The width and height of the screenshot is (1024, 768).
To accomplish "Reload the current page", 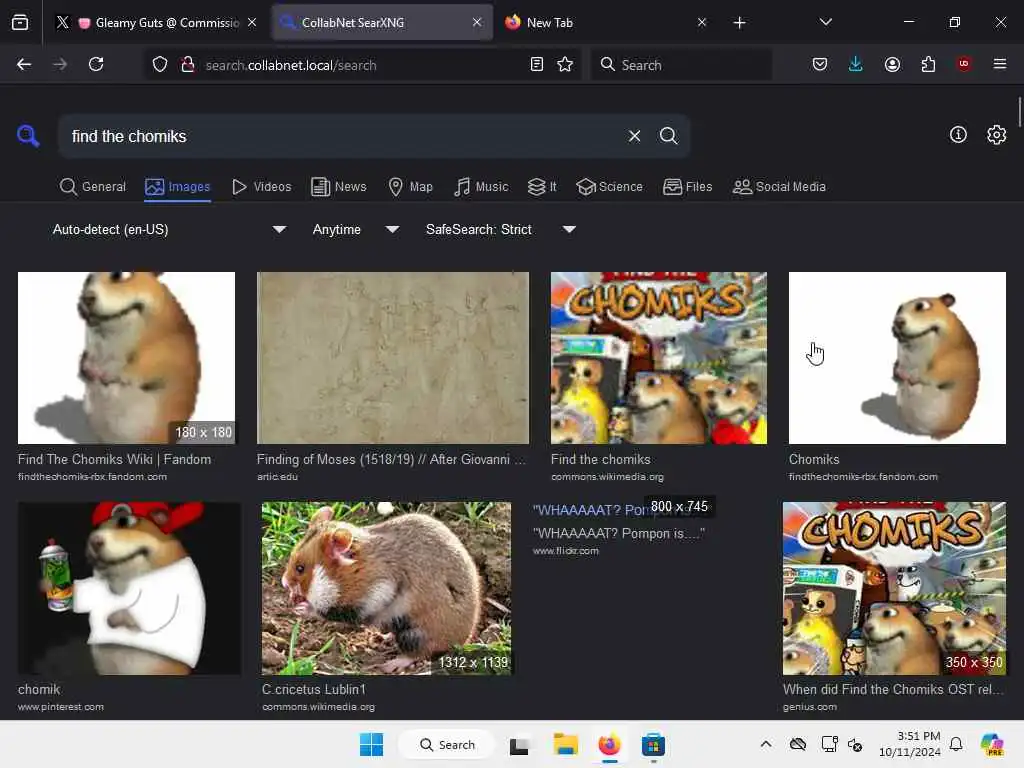I will click(96, 64).
